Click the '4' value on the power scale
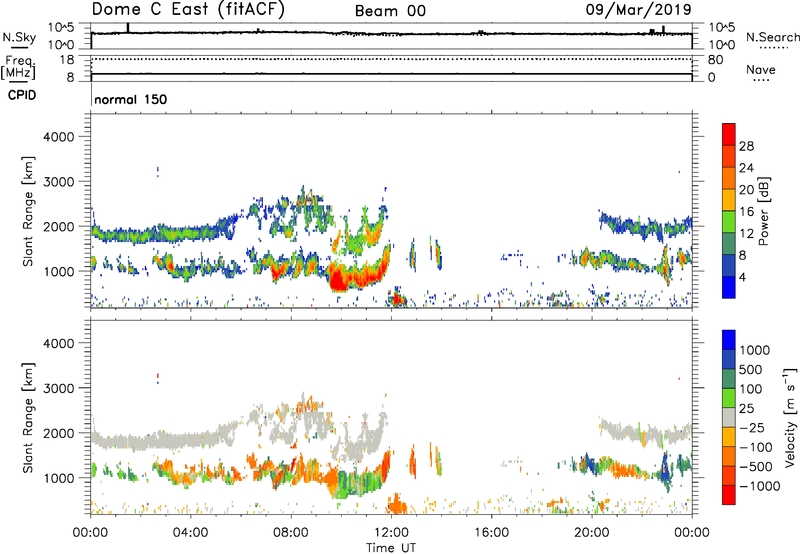This screenshot has width=800, height=554. 743,278
